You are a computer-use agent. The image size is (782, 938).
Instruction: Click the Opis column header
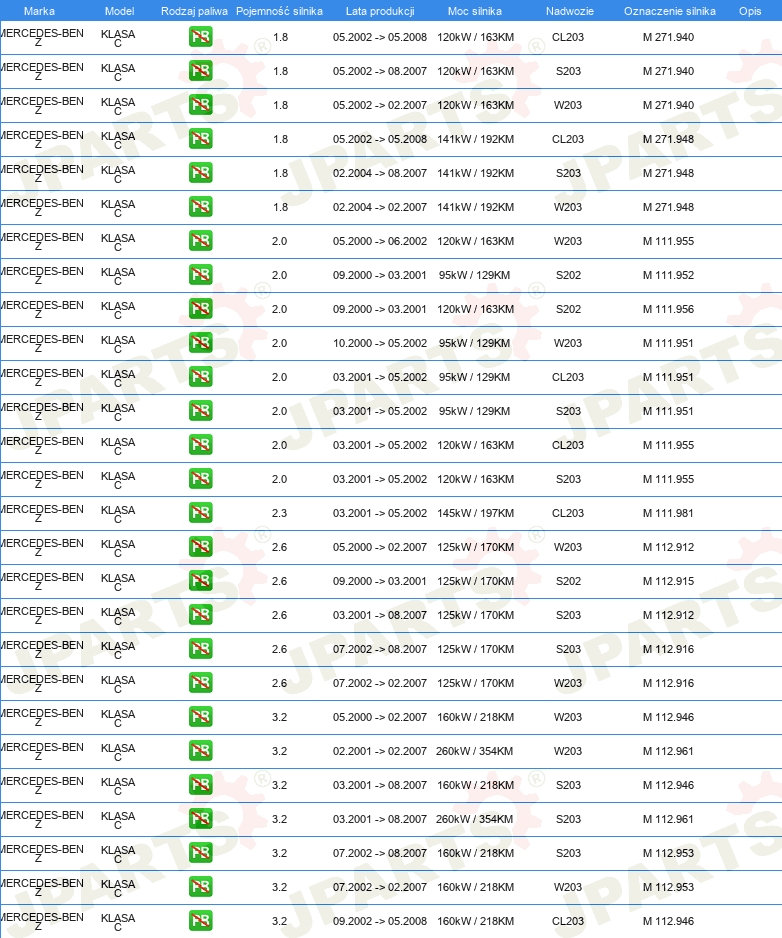pyautogui.click(x=750, y=11)
